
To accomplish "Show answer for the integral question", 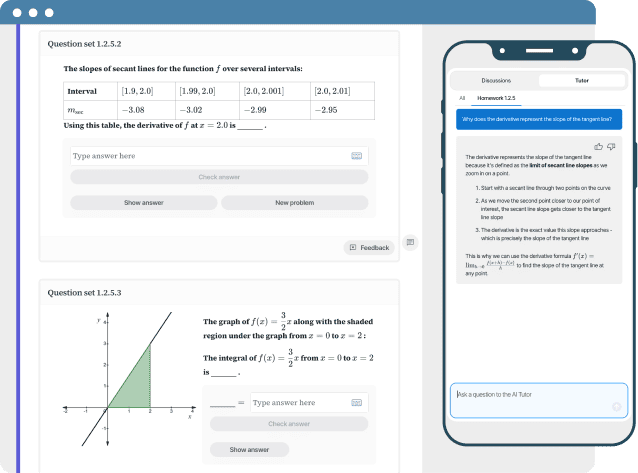I will tap(251, 450).
